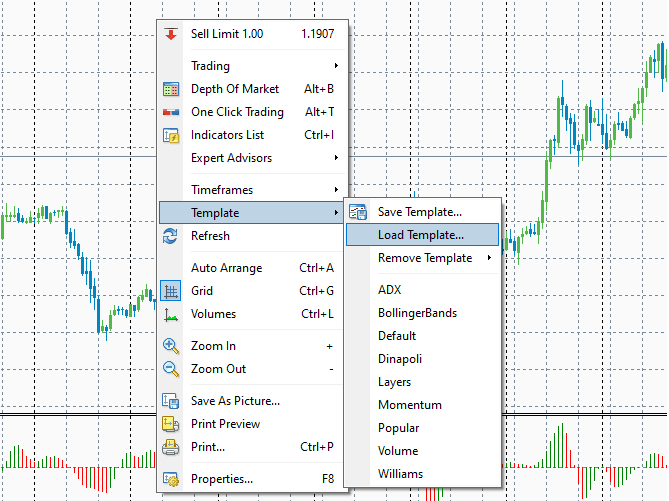Select Save Template... entry
This screenshot has width=669, height=501.
[x=422, y=212]
